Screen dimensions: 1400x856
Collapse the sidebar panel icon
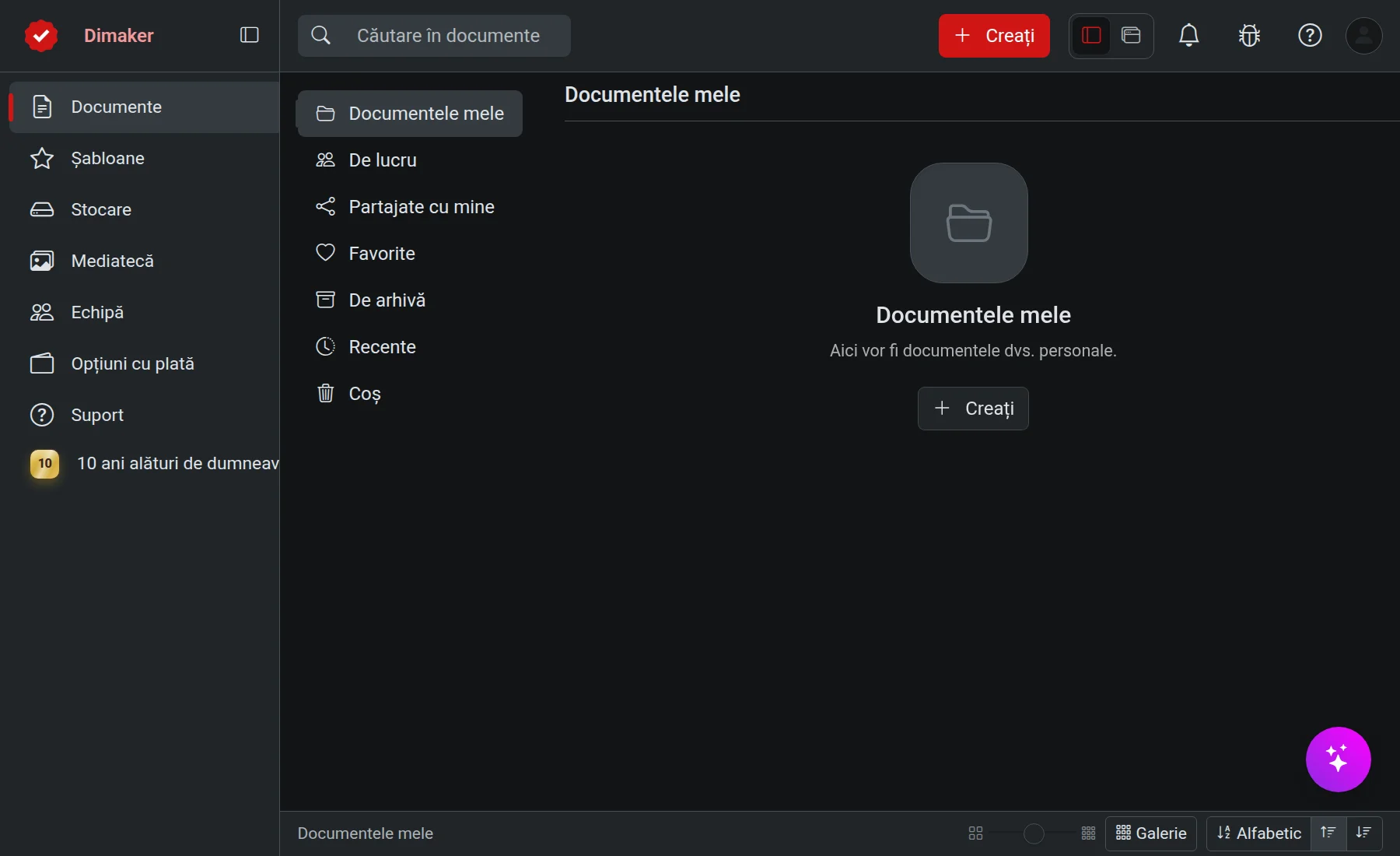pyautogui.click(x=249, y=35)
